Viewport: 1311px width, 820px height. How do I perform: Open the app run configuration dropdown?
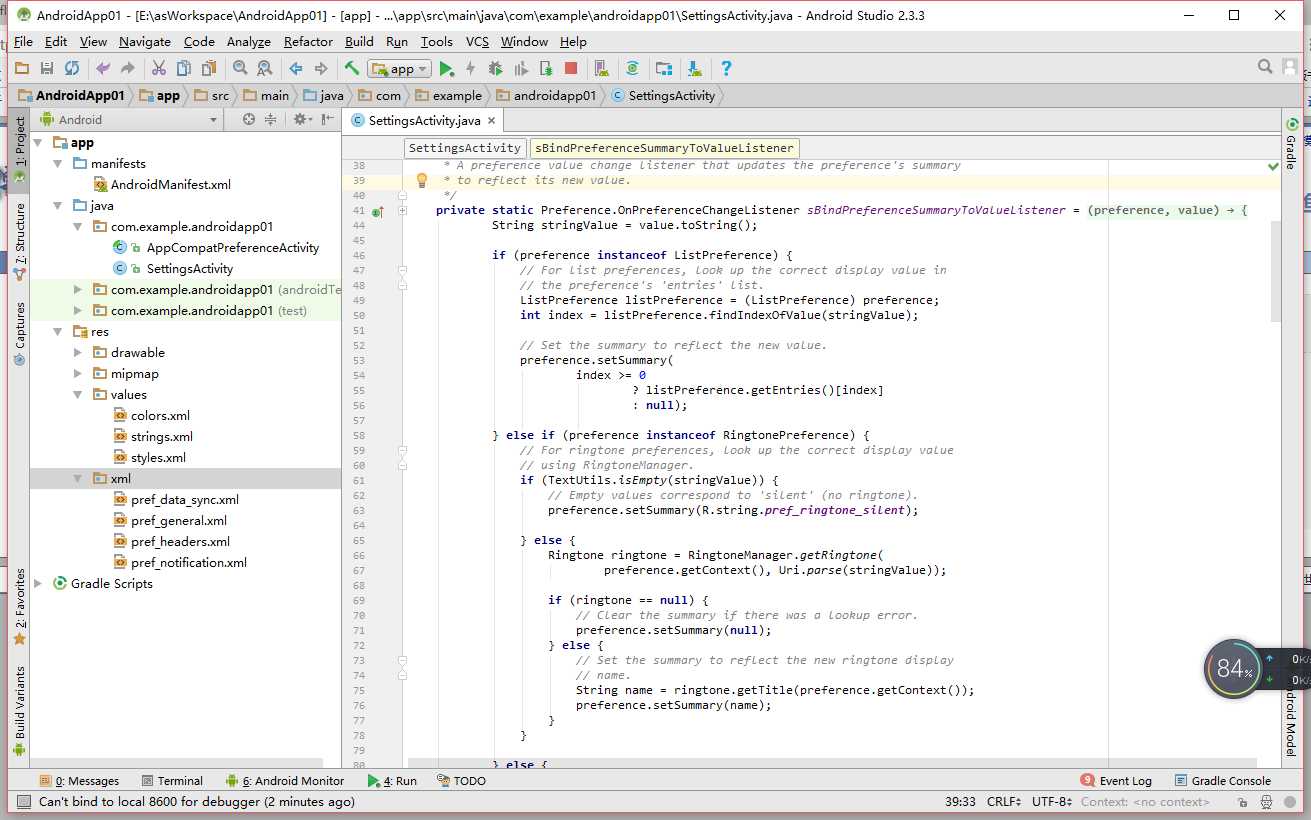(399, 68)
